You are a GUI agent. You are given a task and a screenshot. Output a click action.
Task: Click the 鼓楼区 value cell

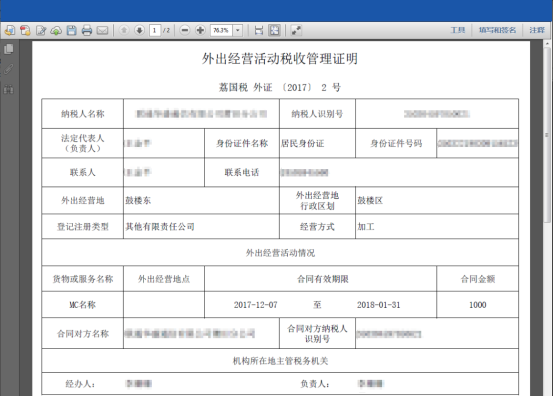pyautogui.click(x=437, y=200)
